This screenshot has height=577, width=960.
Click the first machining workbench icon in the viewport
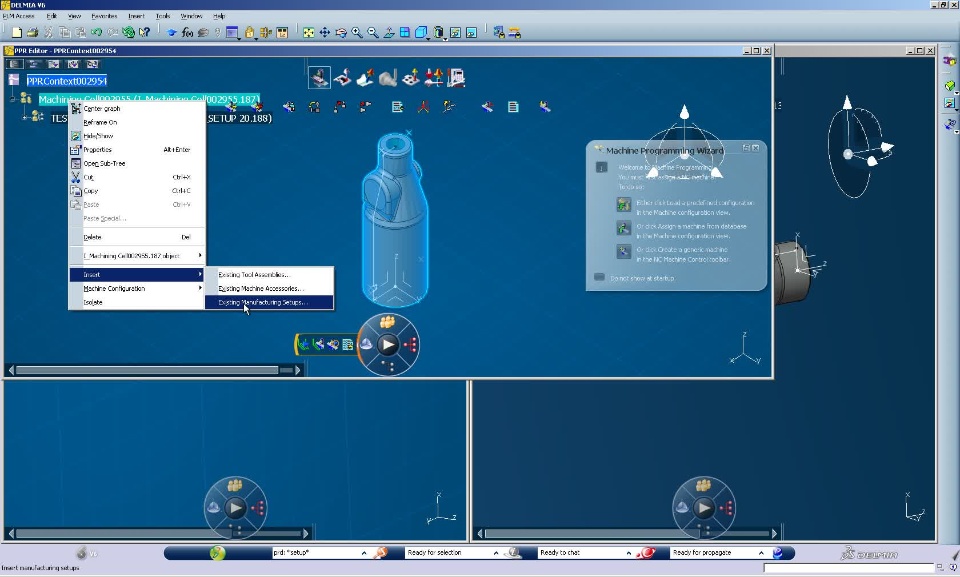pyautogui.click(x=319, y=78)
